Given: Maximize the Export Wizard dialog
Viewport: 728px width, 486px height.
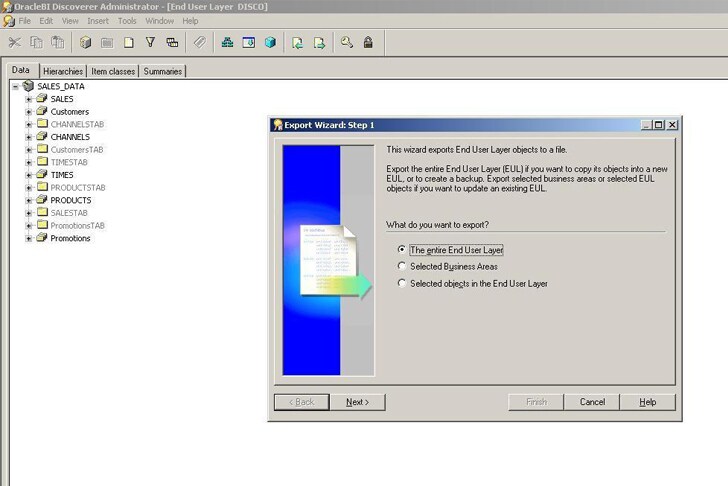Looking at the screenshot, I should coord(659,125).
